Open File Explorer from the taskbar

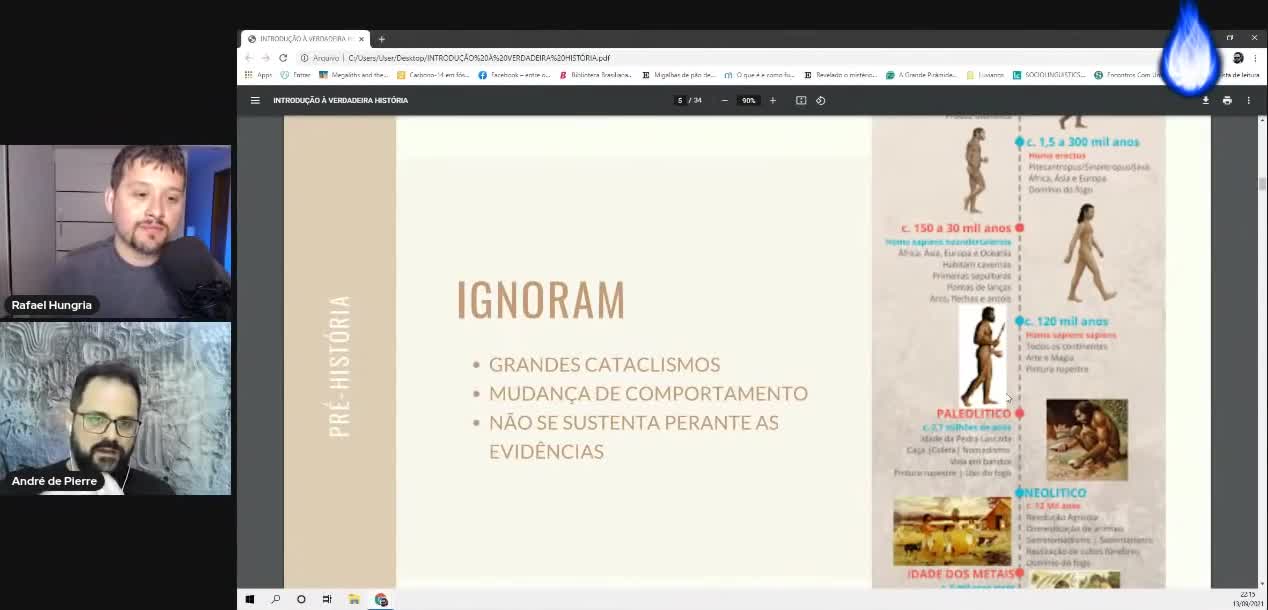pos(354,599)
